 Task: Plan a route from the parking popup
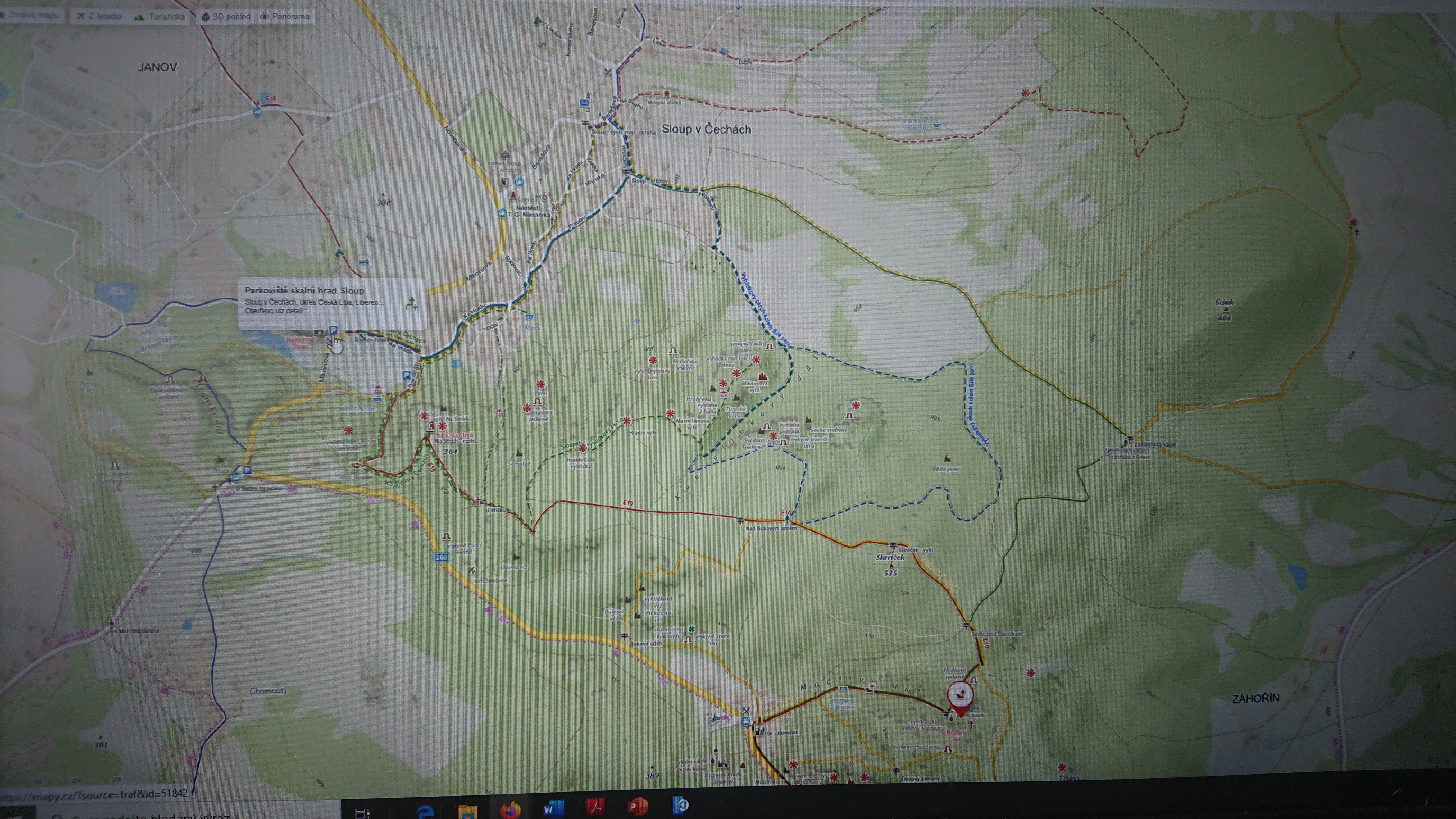point(412,304)
